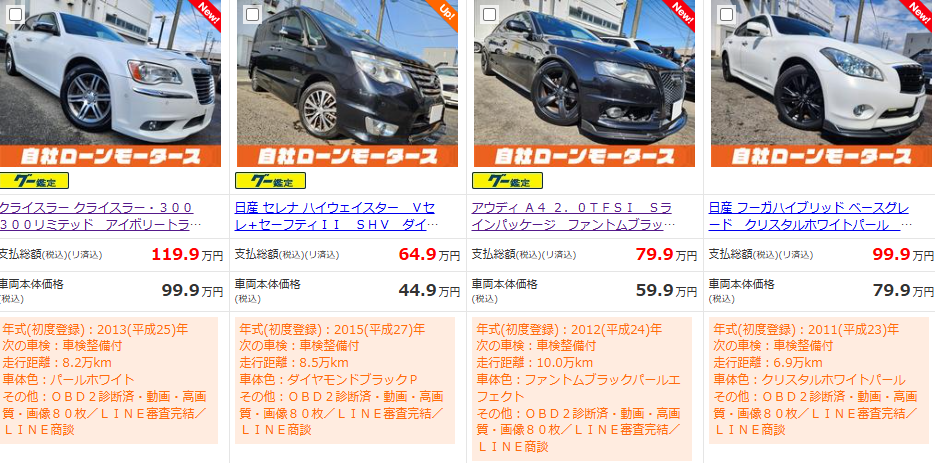935x463 pixels.
Task: Click the New! ribbon on the Fuga photo
Action: (918, 12)
